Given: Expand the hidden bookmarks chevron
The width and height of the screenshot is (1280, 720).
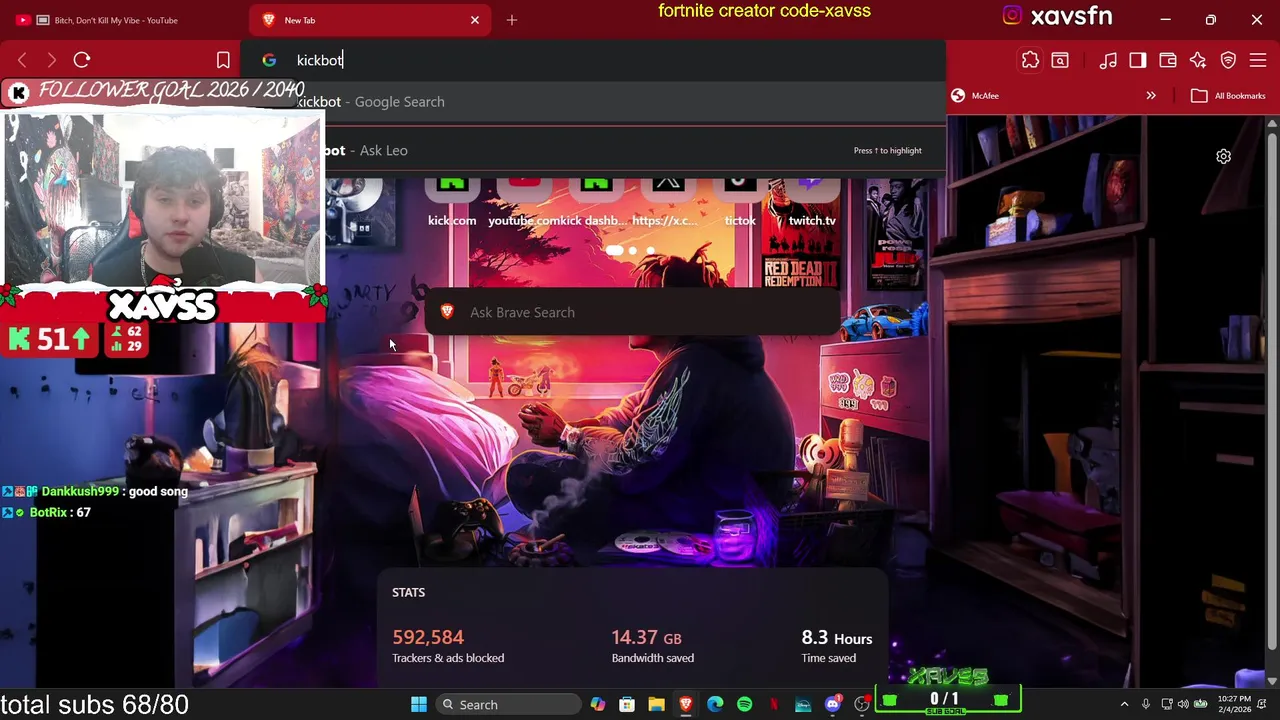Looking at the screenshot, I should pyautogui.click(x=1151, y=96).
